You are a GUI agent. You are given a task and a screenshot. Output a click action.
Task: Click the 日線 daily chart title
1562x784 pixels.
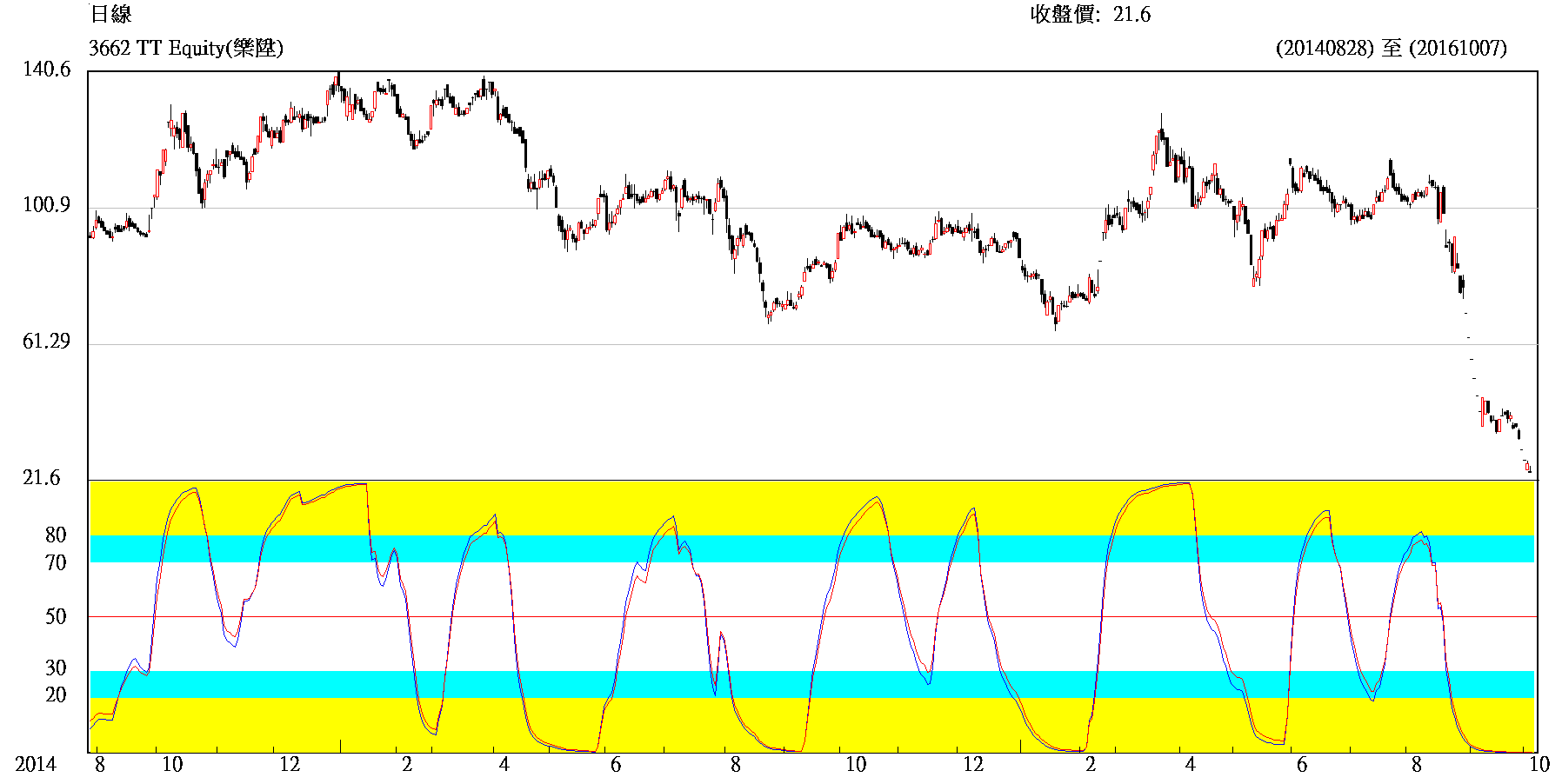coord(110,14)
